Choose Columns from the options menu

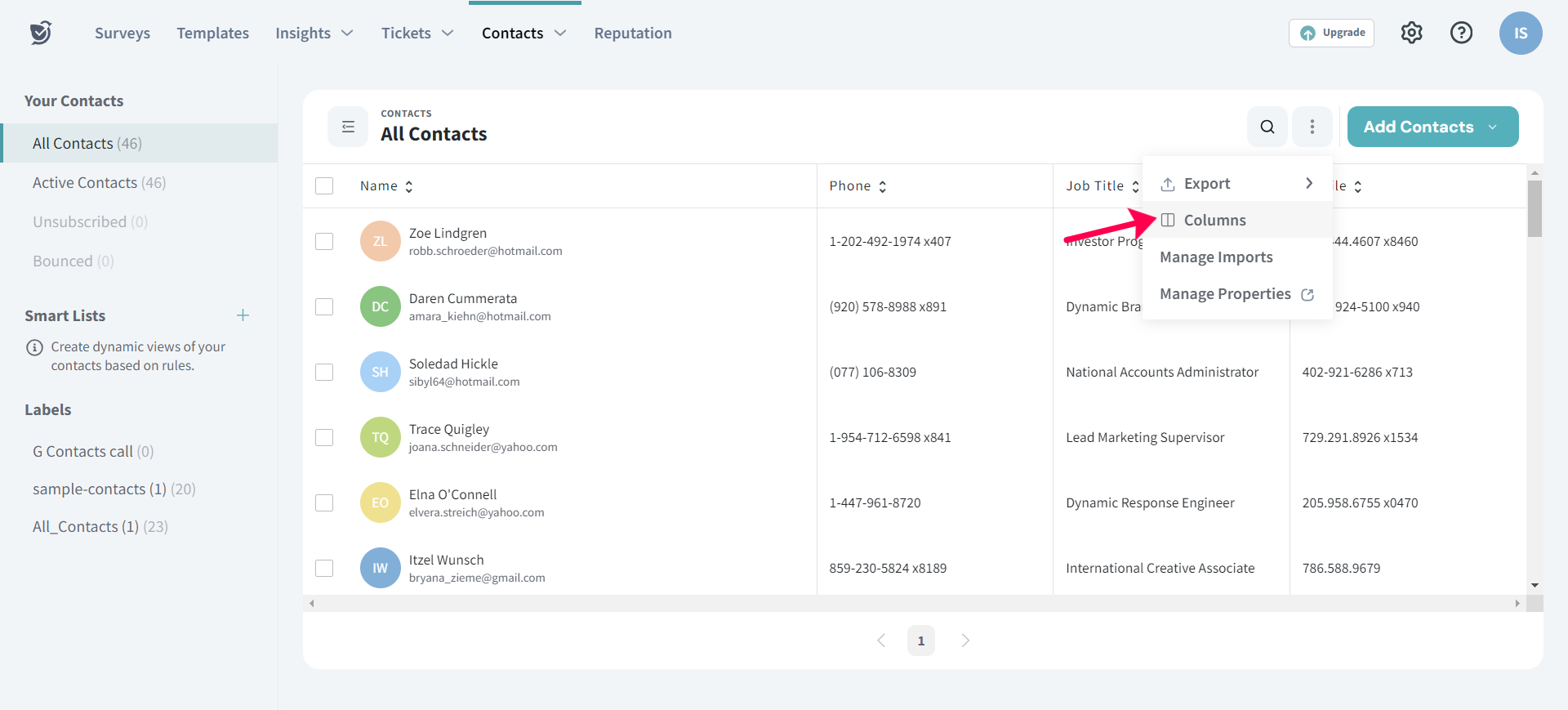[x=1214, y=220]
